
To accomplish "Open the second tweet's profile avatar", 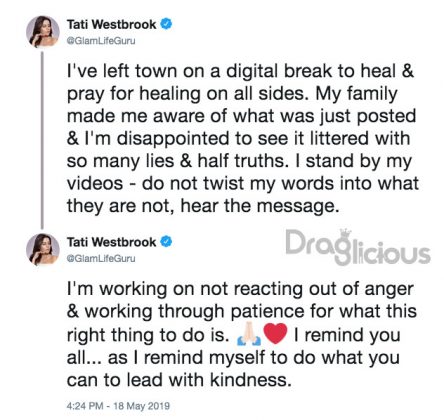I will tap(43, 249).
